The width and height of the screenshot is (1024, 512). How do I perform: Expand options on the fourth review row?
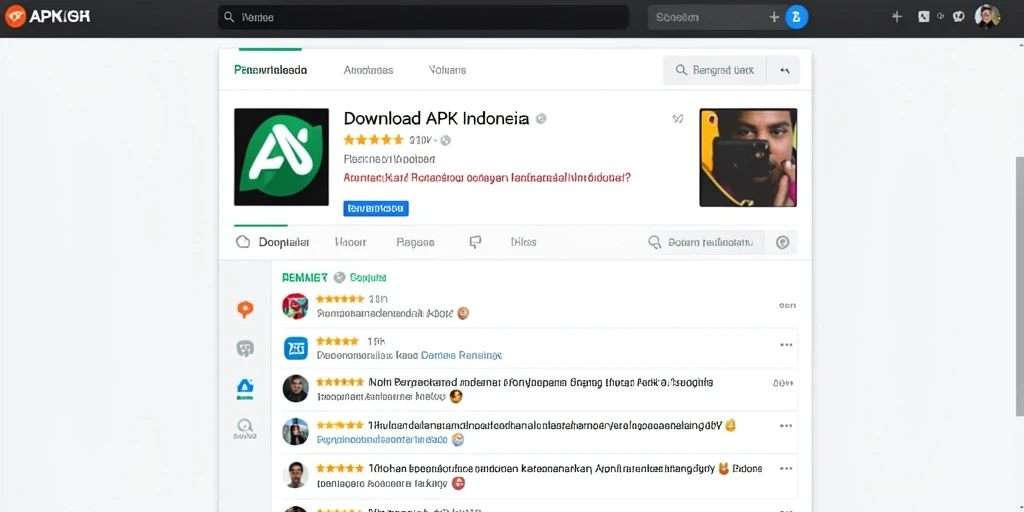(x=786, y=425)
